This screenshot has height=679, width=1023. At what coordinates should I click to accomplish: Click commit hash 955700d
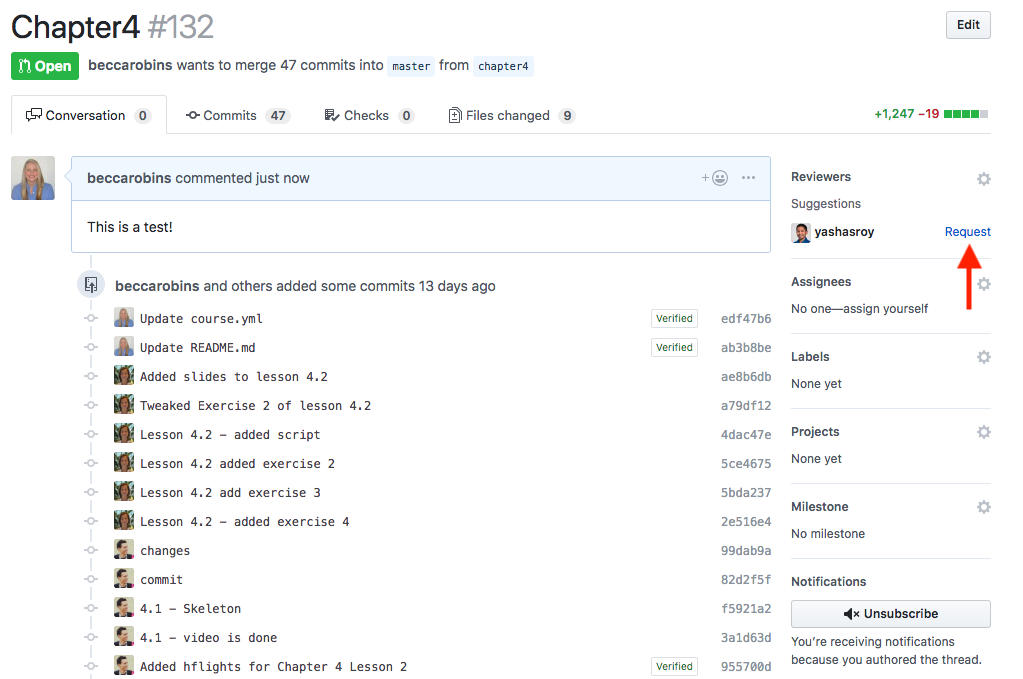(746, 667)
